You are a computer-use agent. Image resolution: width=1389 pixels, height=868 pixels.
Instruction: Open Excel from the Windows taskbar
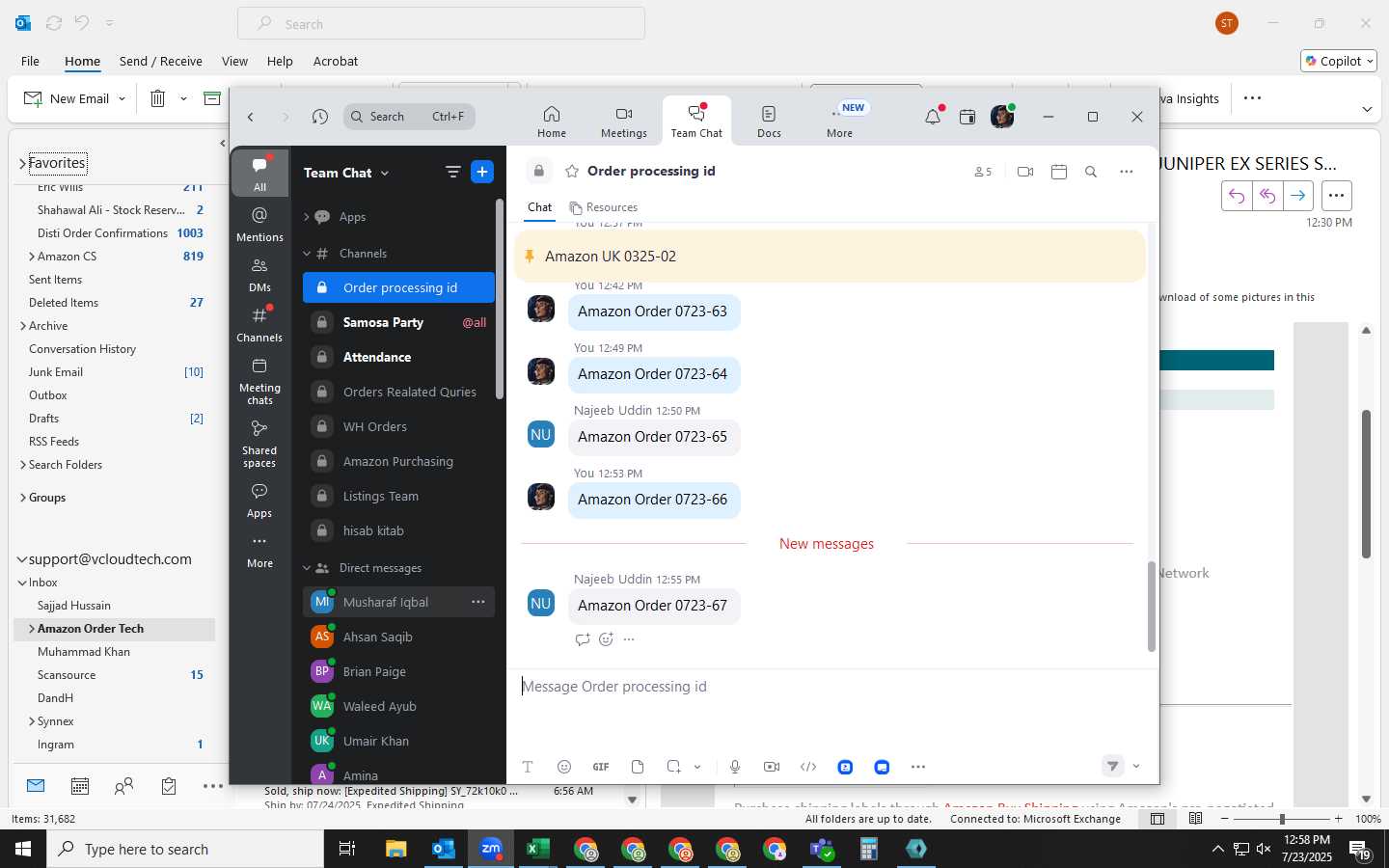pyautogui.click(x=537, y=849)
